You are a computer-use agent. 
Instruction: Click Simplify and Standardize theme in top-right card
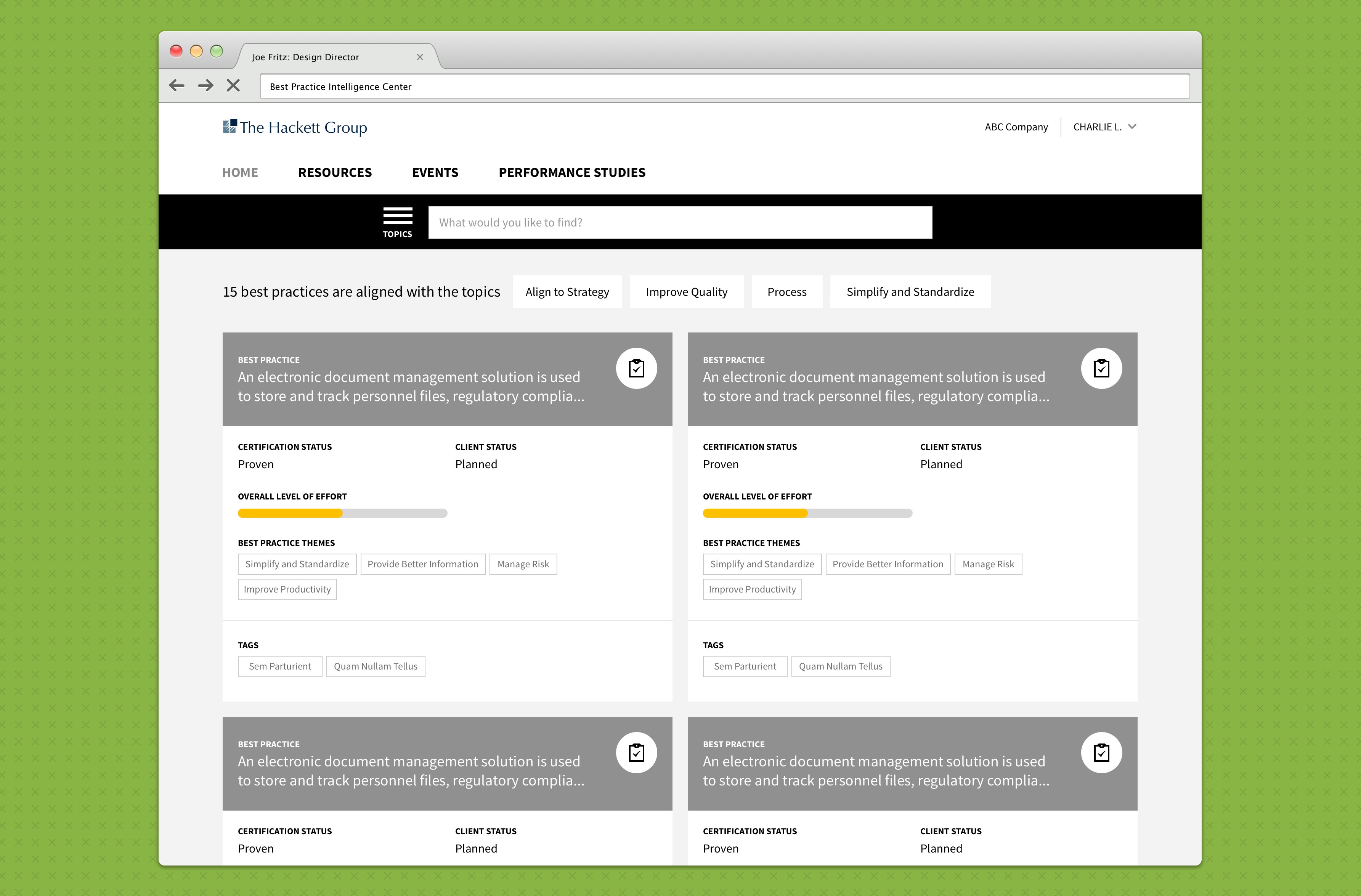pos(762,564)
